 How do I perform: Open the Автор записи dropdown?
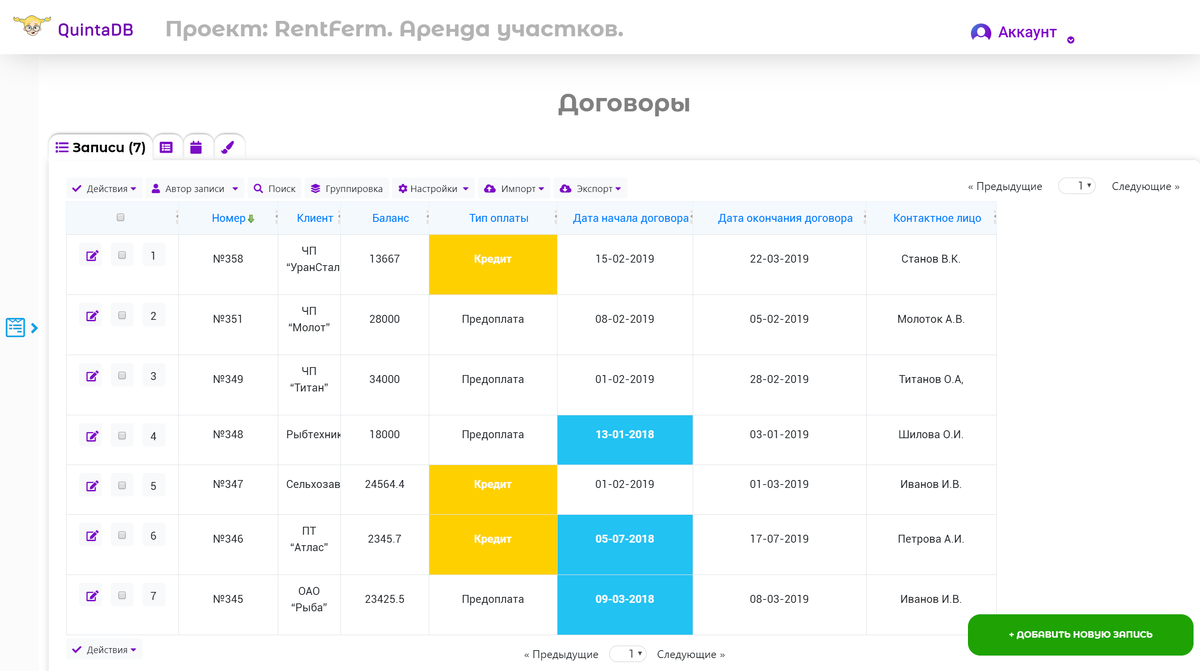(195, 188)
